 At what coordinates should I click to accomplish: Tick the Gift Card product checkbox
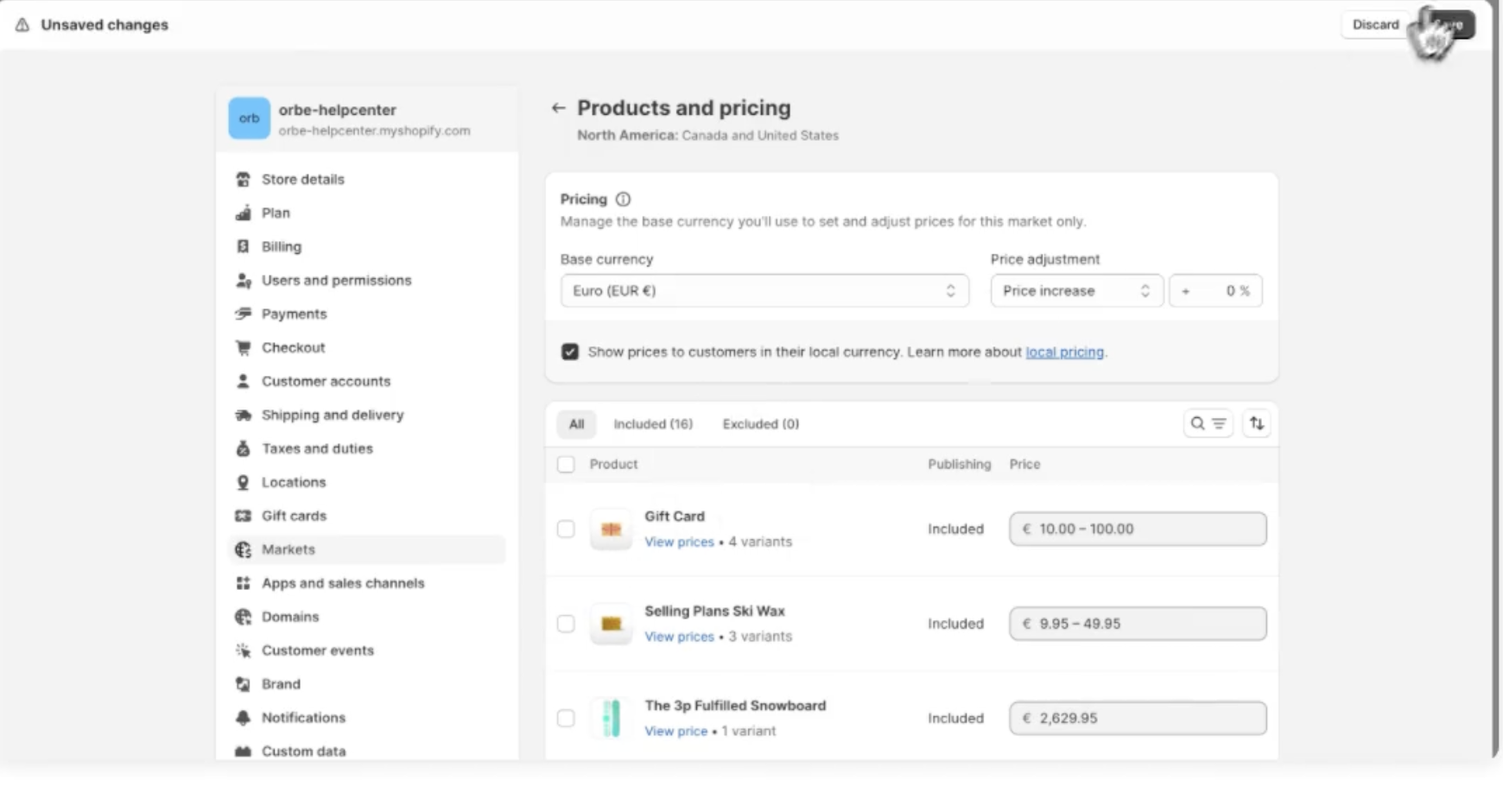[x=566, y=529]
